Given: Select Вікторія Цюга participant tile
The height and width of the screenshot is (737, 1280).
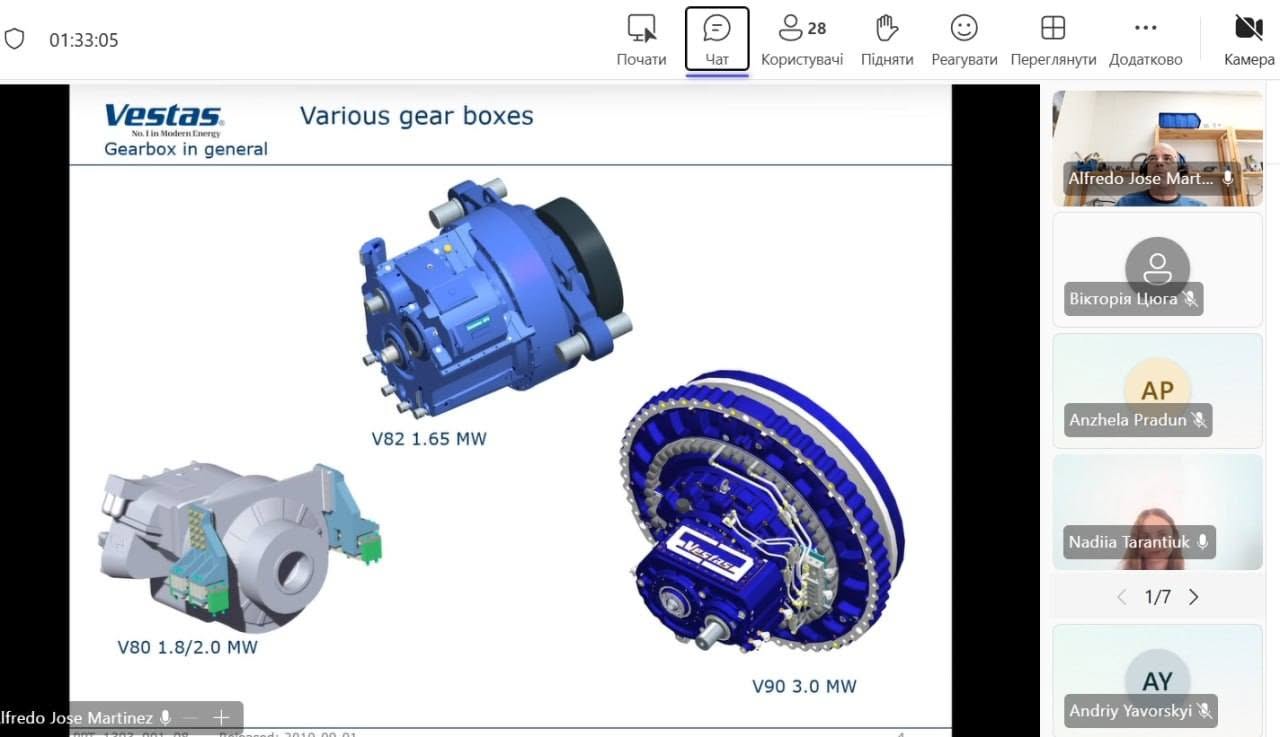Looking at the screenshot, I should [1157, 270].
